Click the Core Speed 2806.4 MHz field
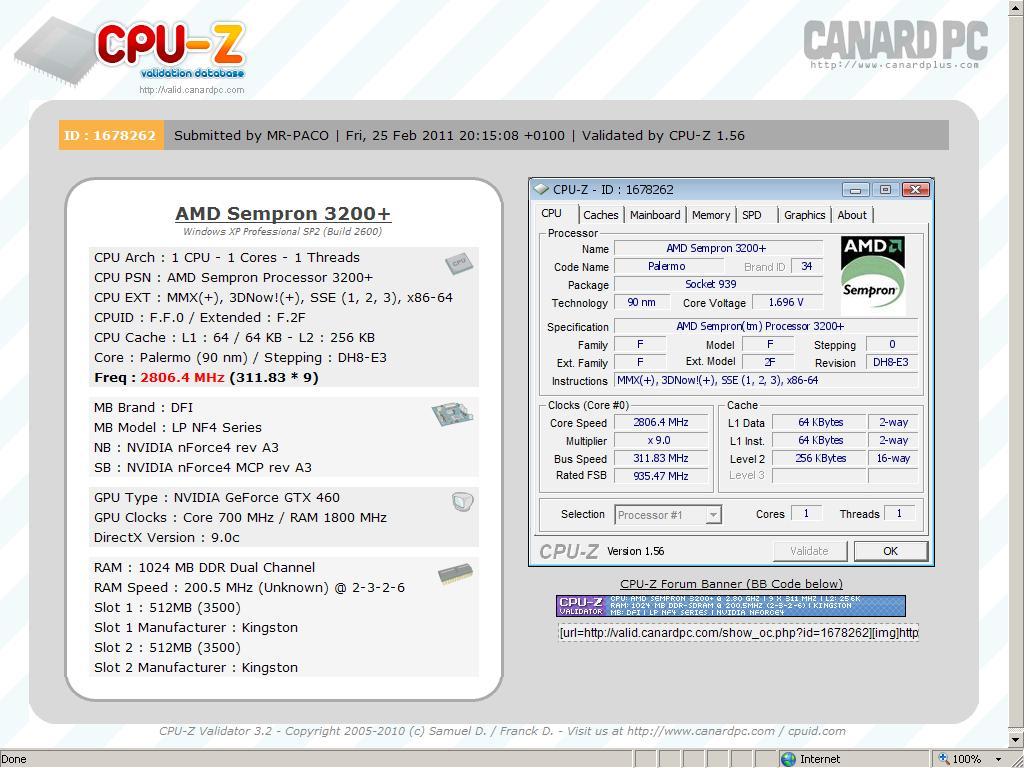The width and height of the screenshot is (1024, 768). click(661, 423)
